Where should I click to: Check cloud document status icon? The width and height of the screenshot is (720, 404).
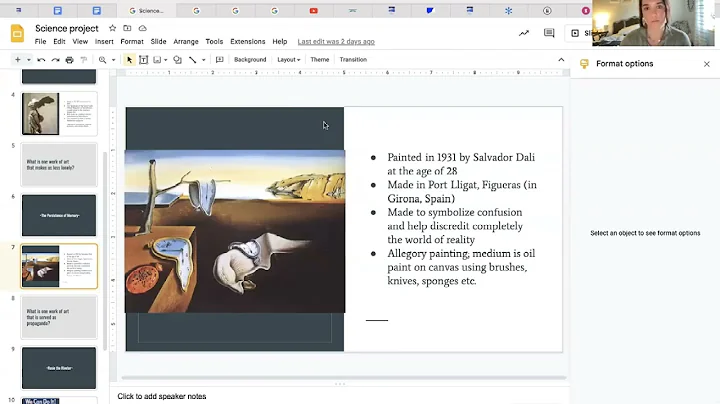[142, 28]
